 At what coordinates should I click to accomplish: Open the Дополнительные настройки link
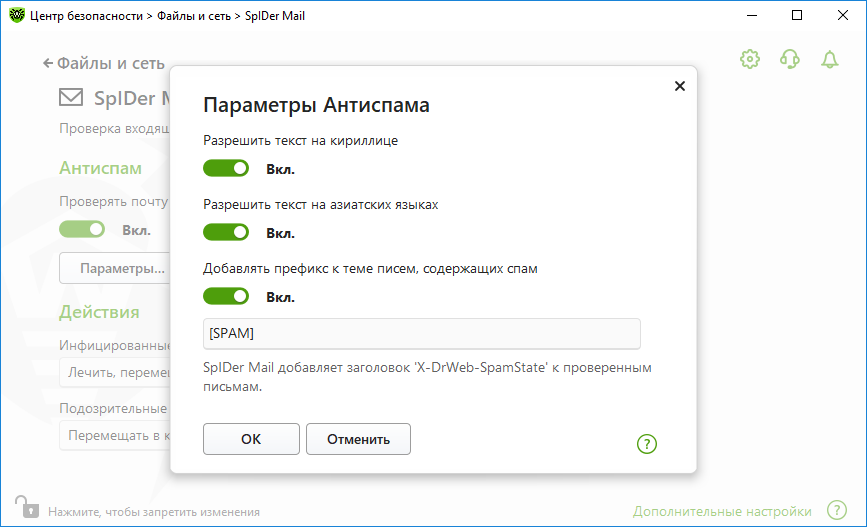pos(722,512)
